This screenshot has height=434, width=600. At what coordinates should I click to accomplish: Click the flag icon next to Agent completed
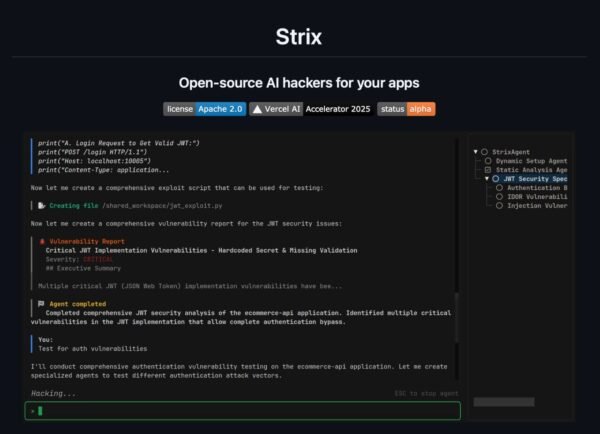click(41, 304)
